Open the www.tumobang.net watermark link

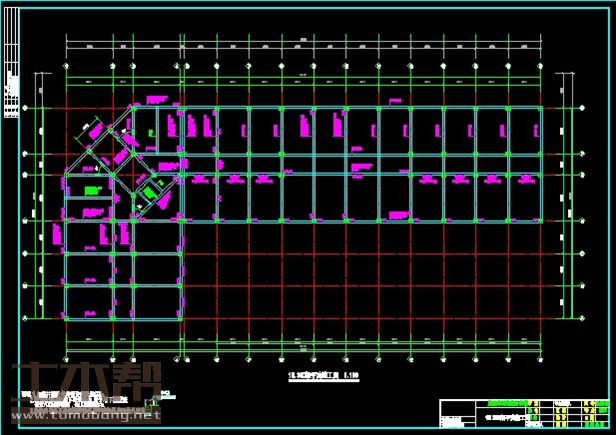pyautogui.click(x=86, y=414)
